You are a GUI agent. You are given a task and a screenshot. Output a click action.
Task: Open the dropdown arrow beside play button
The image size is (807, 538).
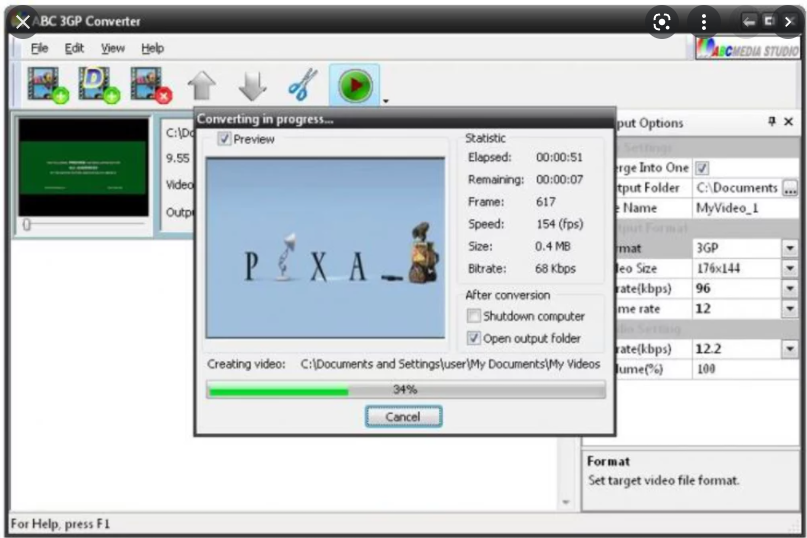click(x=385, y=101)
